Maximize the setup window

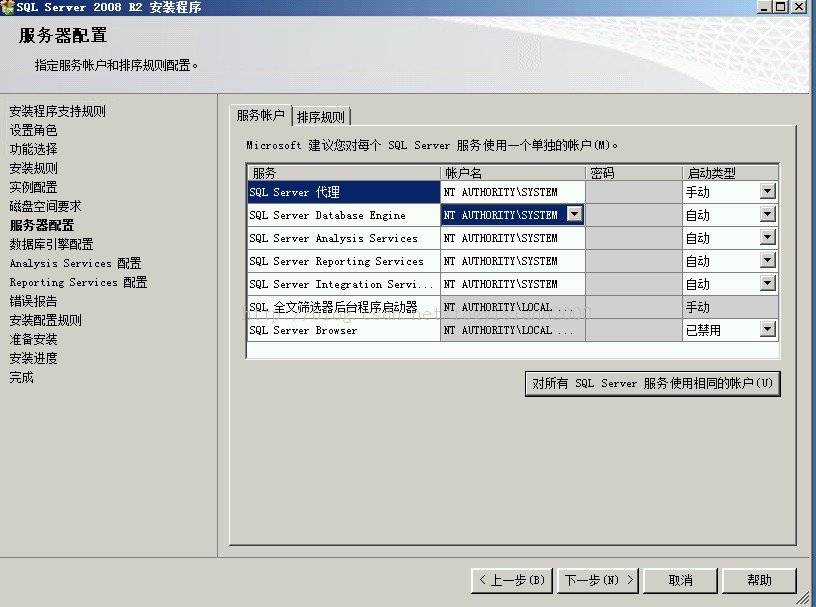pos(781,7)
